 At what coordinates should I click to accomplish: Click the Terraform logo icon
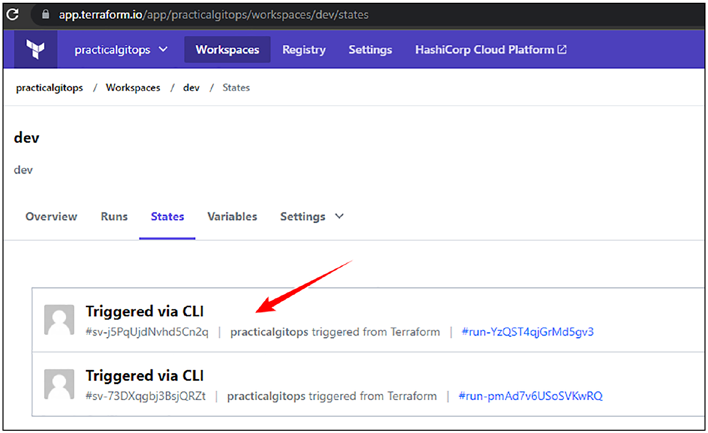click(x=35, y=49)
